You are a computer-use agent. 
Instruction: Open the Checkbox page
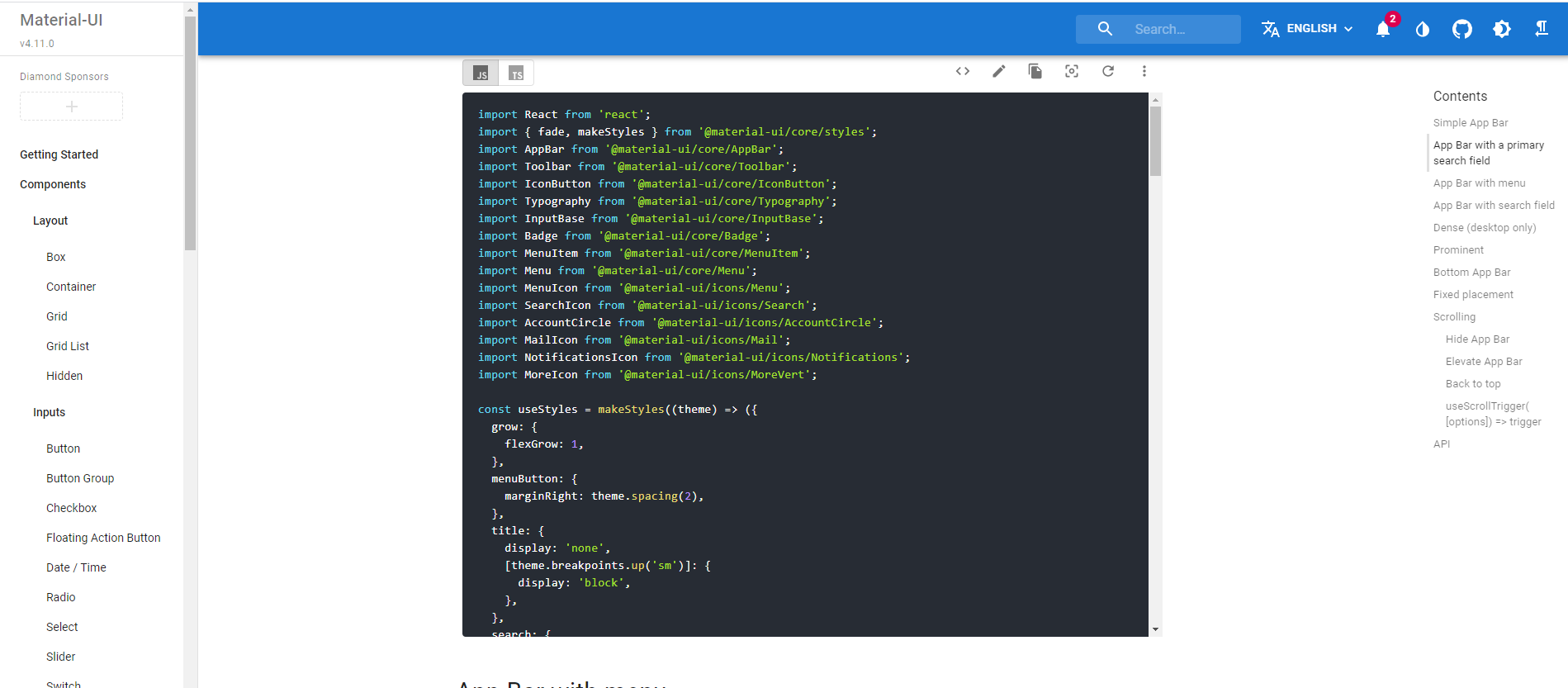tap(71, 508)
